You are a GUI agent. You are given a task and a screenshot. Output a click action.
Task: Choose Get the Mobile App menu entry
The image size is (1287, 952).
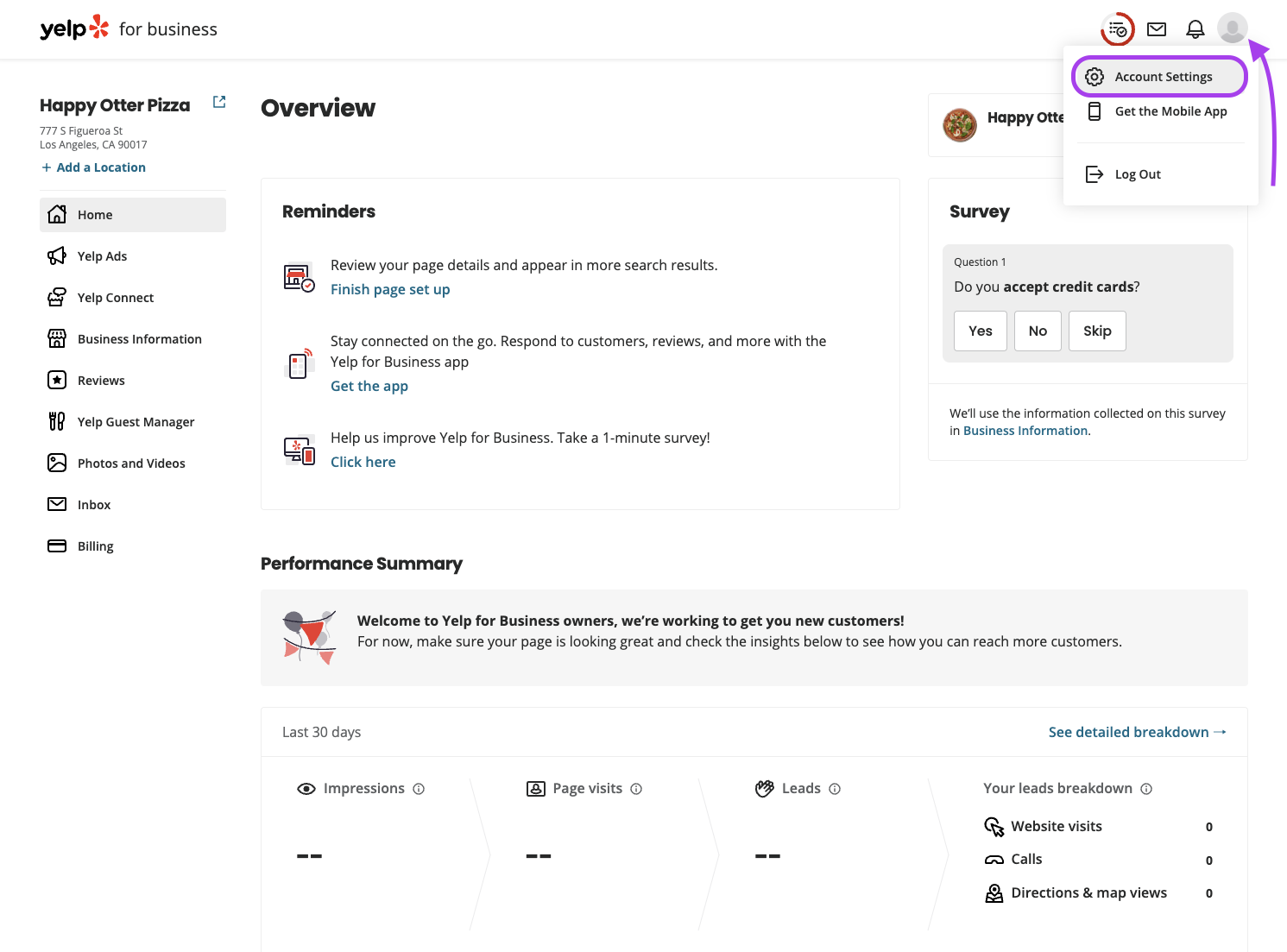(1159, 111)
